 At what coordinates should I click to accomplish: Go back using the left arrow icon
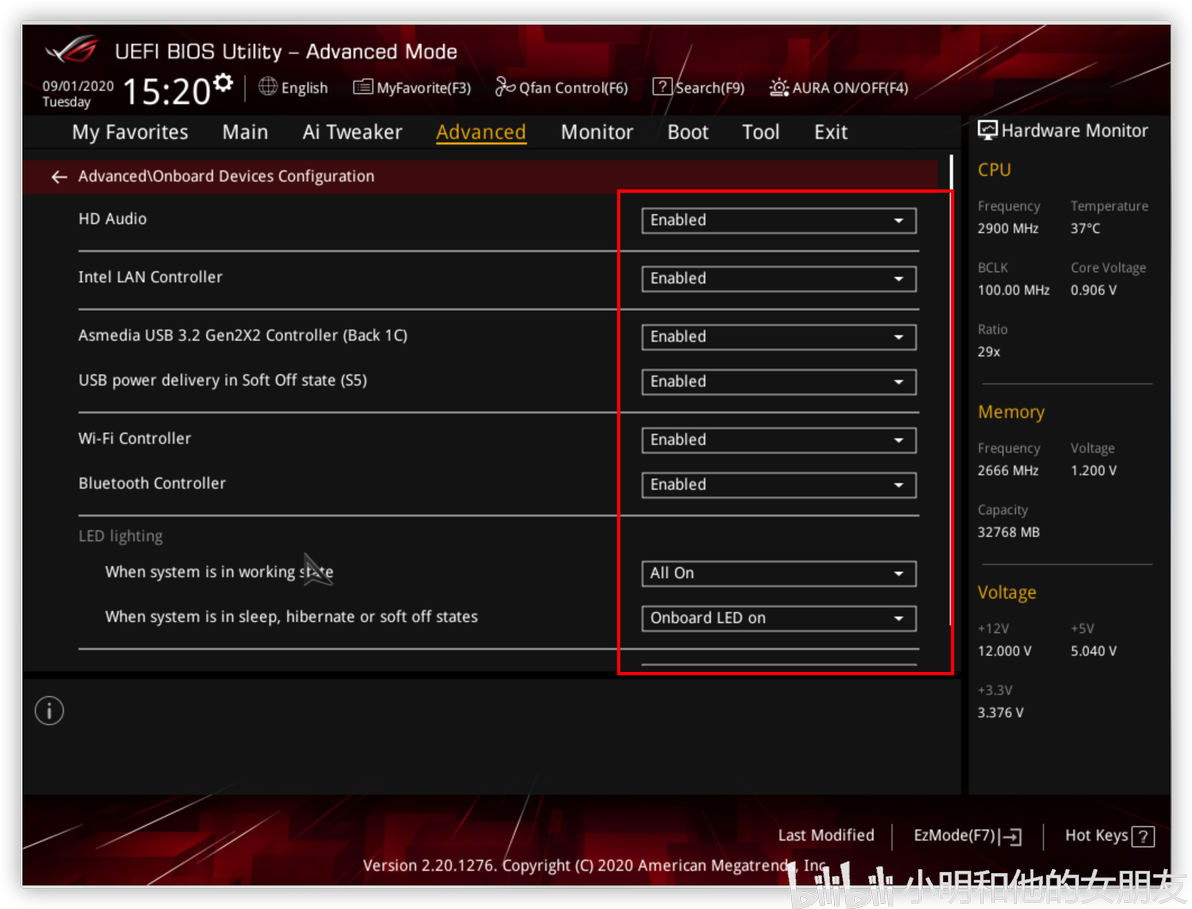[x=59, y=177]
